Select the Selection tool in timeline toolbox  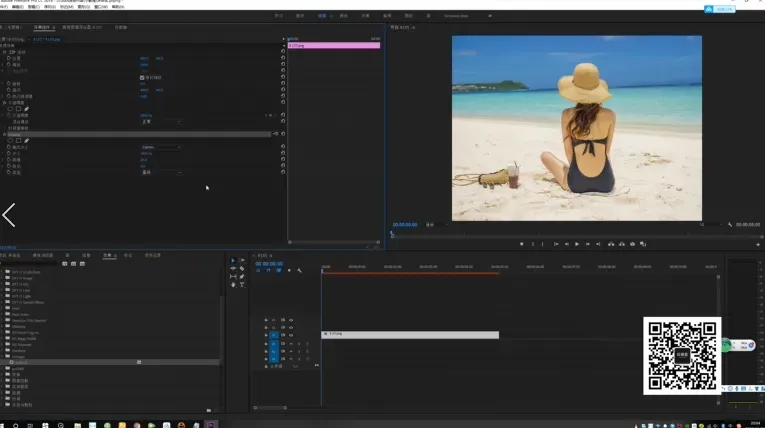pos(233,261)
